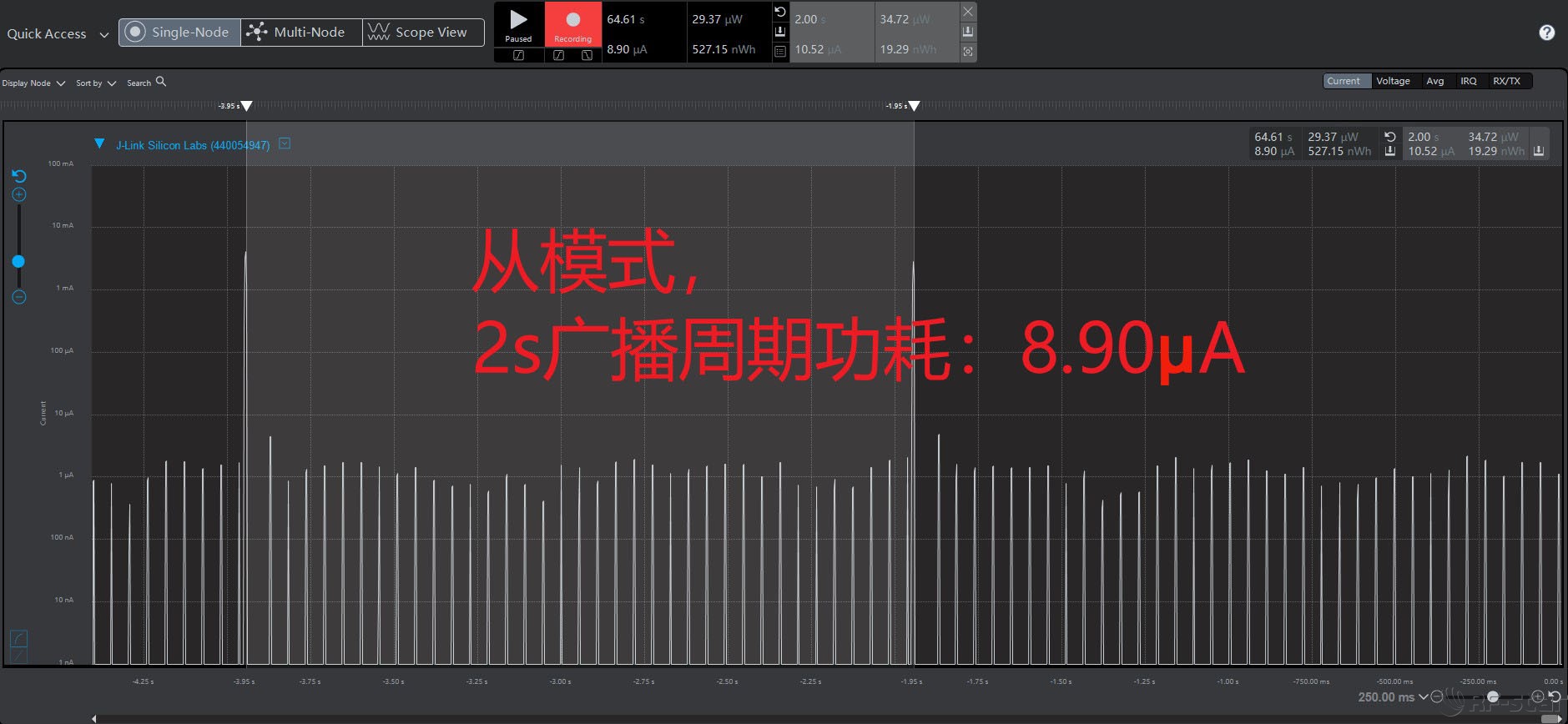This screenshot has width=1568, height=724.
Task: Open the Sort by dropdown
Action: coord(96,83)
